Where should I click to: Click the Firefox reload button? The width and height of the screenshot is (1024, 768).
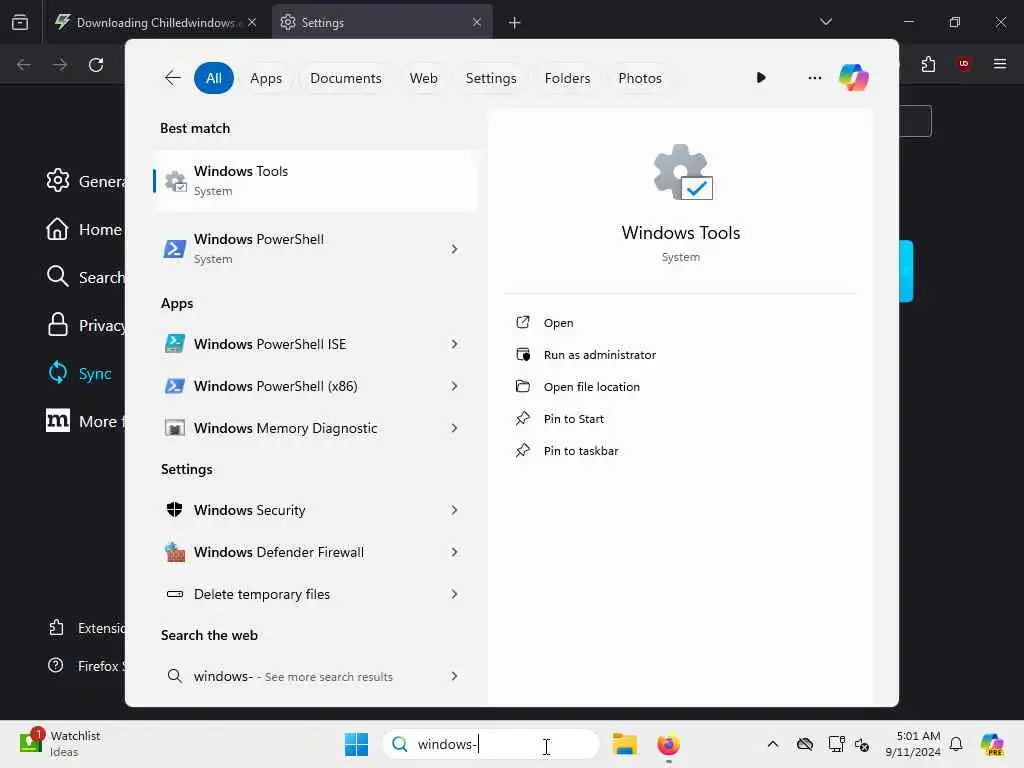click(x=96, y=65)
